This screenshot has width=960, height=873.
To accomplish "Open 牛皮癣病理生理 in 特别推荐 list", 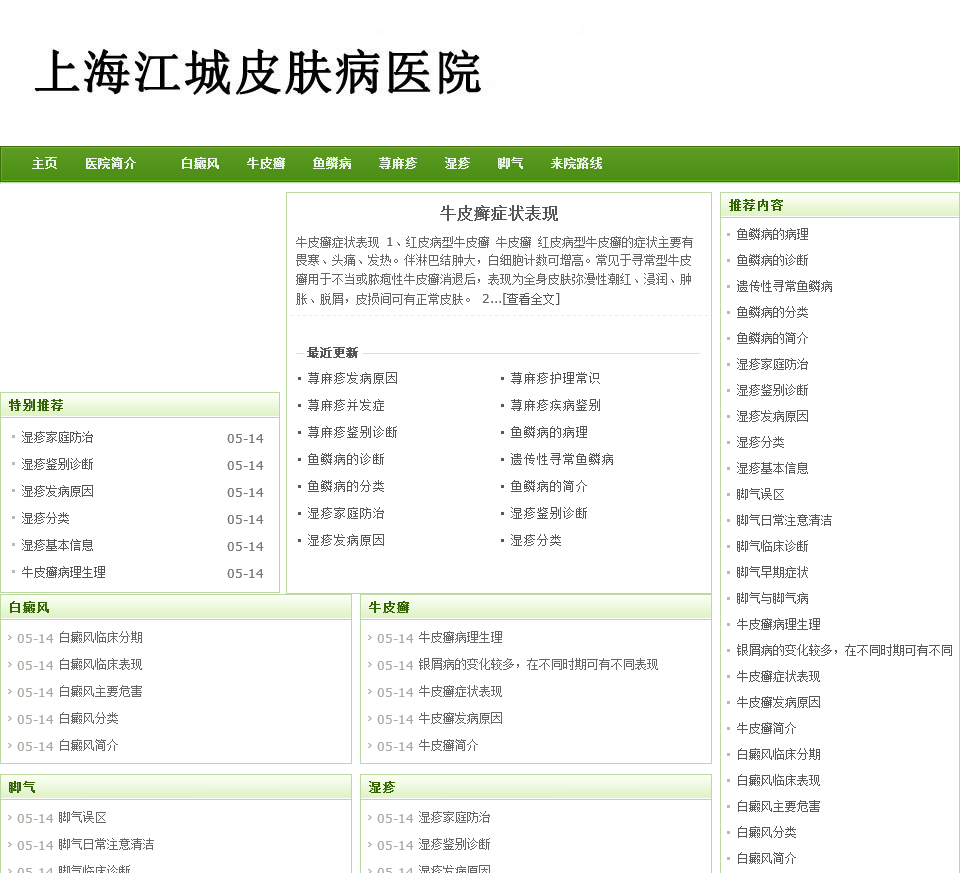I will pos(63,572).
